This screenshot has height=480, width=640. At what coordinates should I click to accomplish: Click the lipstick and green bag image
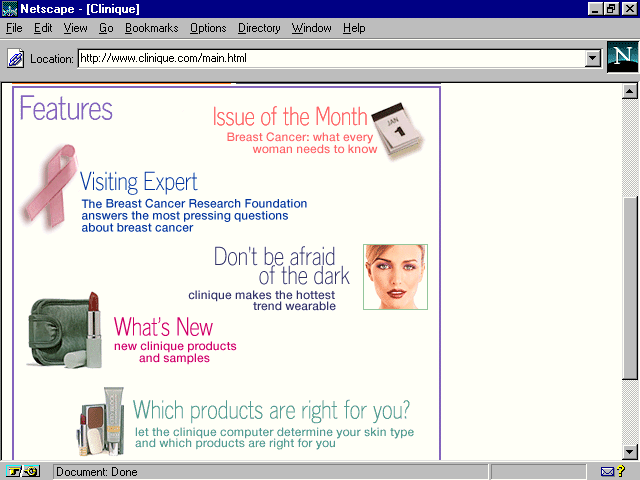(67, 331)
